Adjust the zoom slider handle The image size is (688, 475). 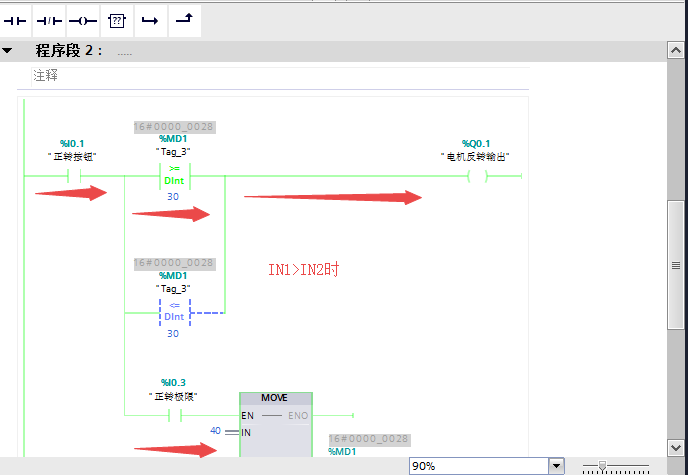(x=600, y=465)
